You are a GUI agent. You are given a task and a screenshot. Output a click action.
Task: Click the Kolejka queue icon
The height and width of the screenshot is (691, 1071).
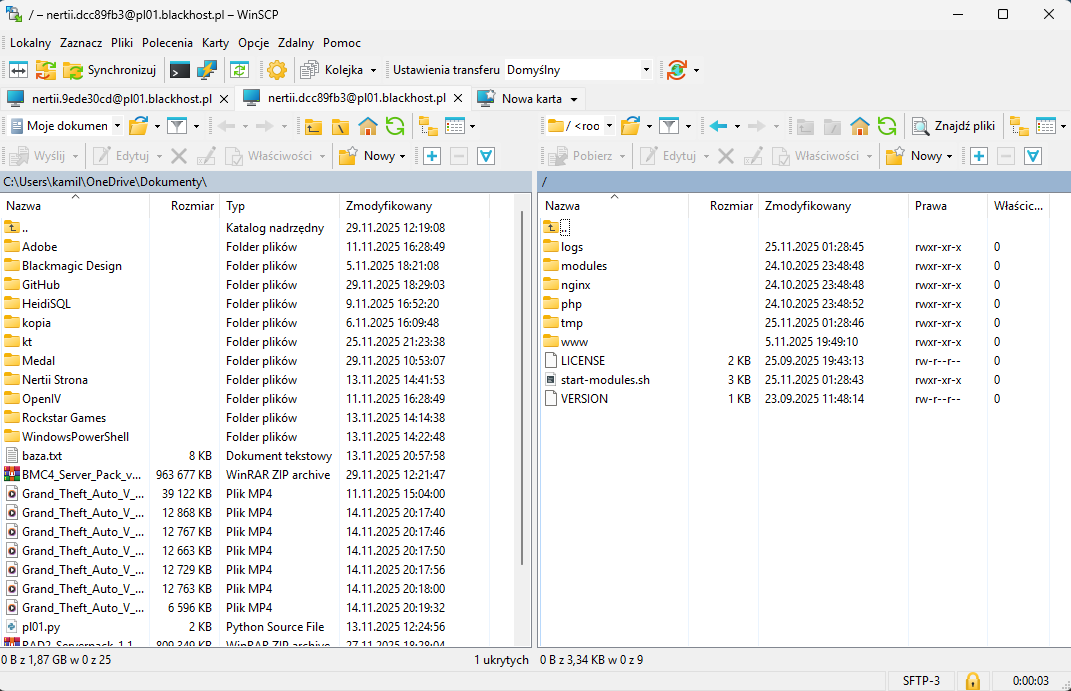(309, 70)
